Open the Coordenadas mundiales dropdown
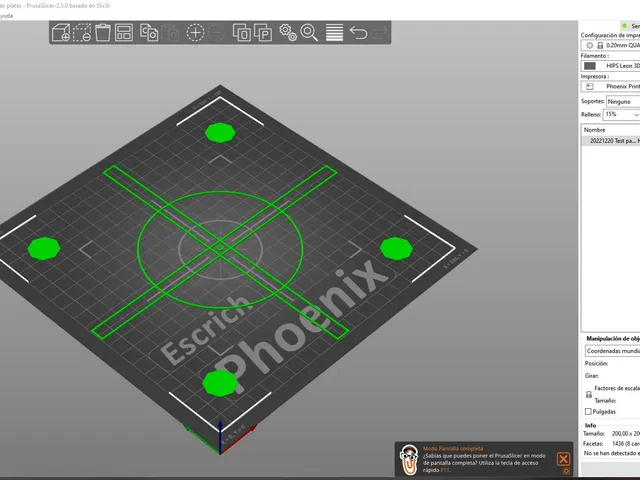Screen dimensions: 640x480 point(612,351)
